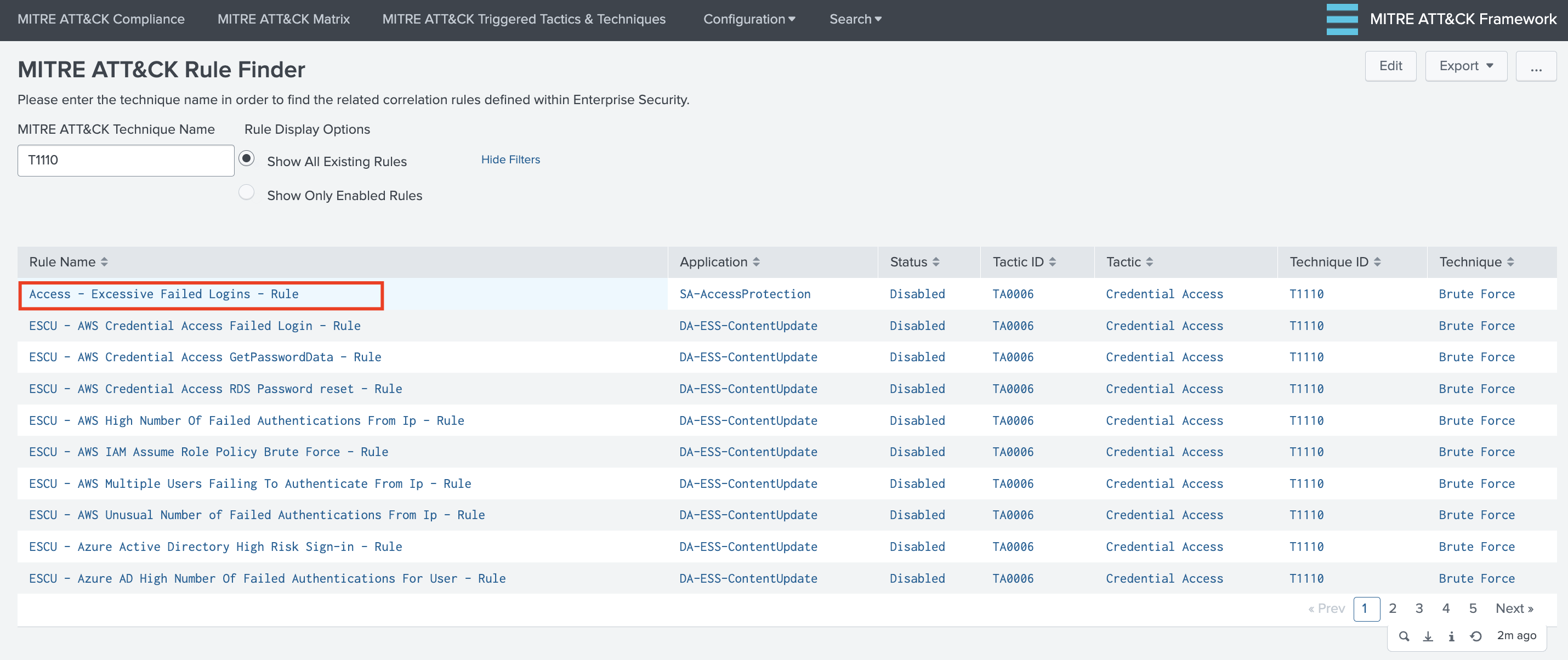Viewport: 1568px width, 660px height.
Task: Sort by Rule Name column arrows
Action: [x=105, y=262]
